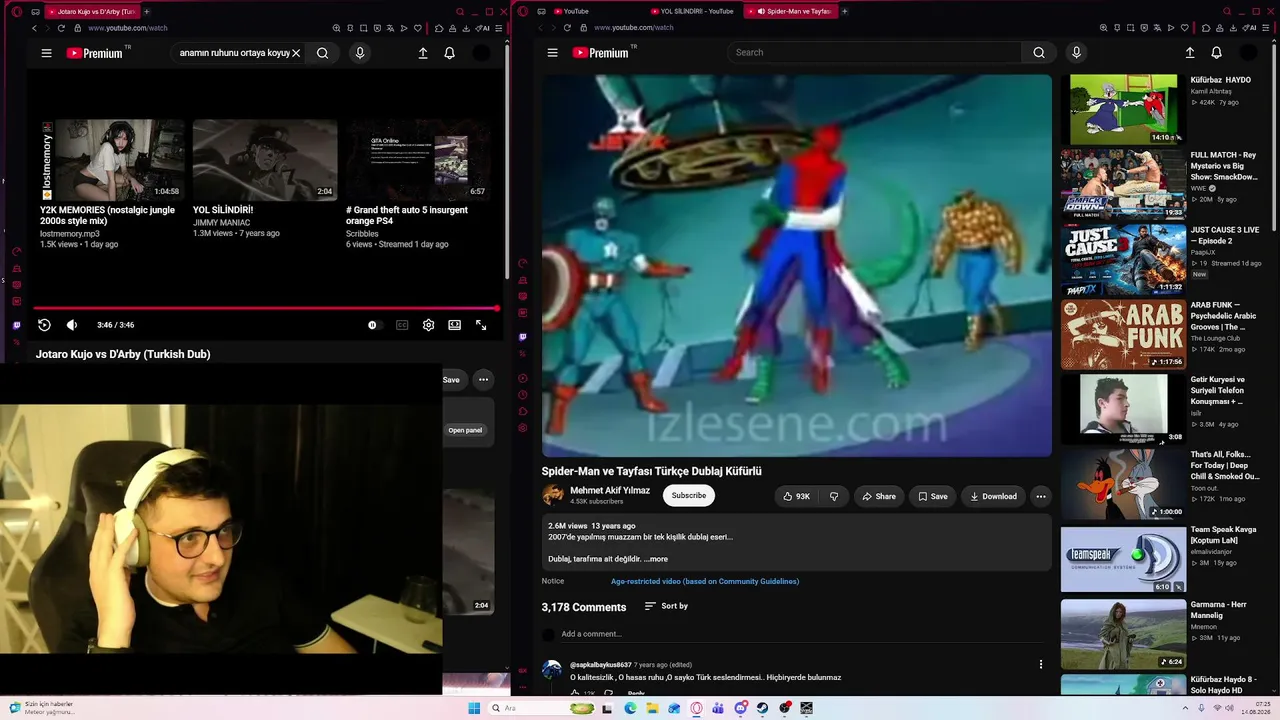Open ARAB FUNK recommended video
Screen dimensions: 1280x720
point(1123,334)
